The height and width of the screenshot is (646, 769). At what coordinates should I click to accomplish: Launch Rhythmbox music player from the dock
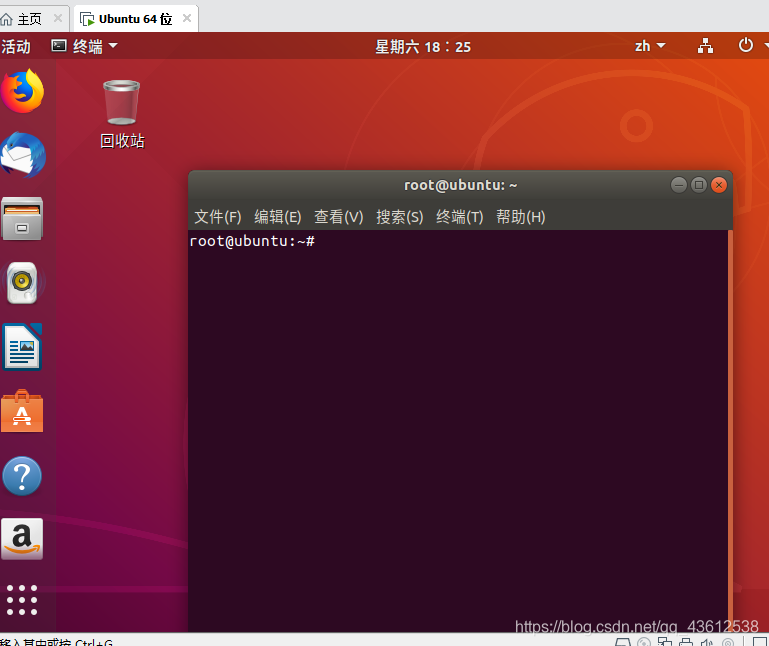click(22, 283)
